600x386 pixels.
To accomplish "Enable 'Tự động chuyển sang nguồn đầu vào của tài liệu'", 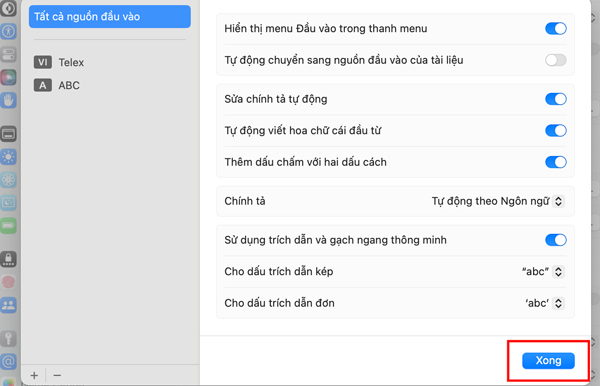I will point(556,60).
